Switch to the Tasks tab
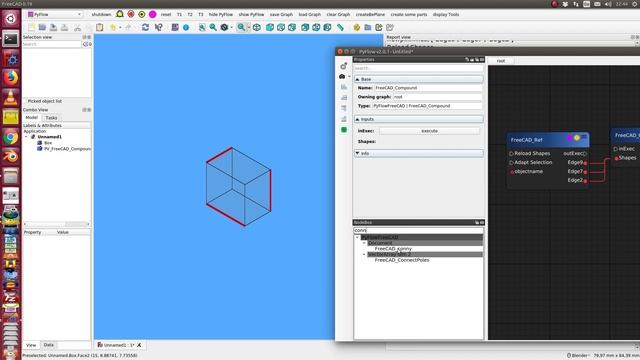This screenshot has width=640, height=360. [x=51, y=118]
